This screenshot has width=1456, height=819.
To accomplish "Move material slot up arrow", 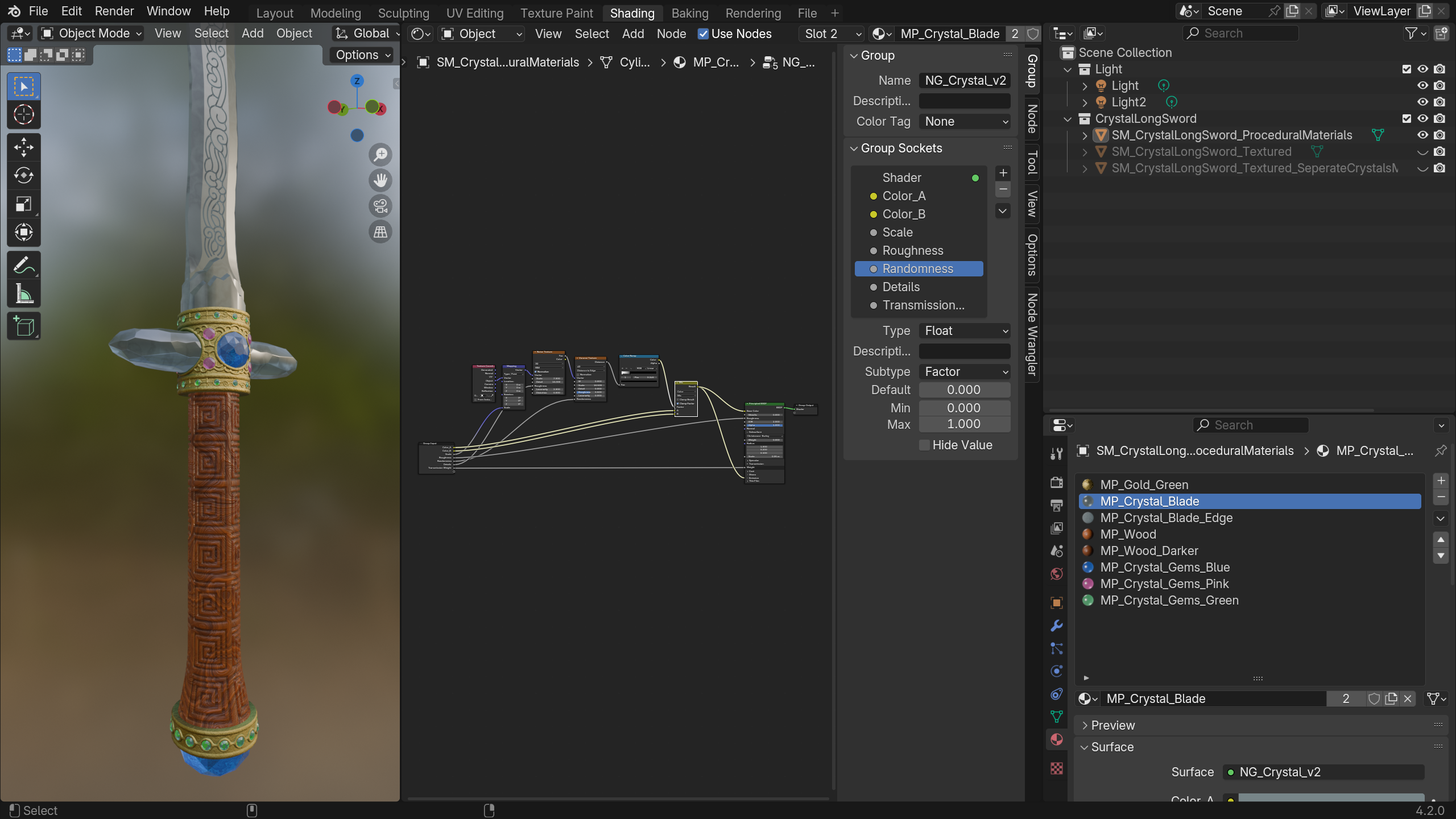I will tap(1441, 539).
